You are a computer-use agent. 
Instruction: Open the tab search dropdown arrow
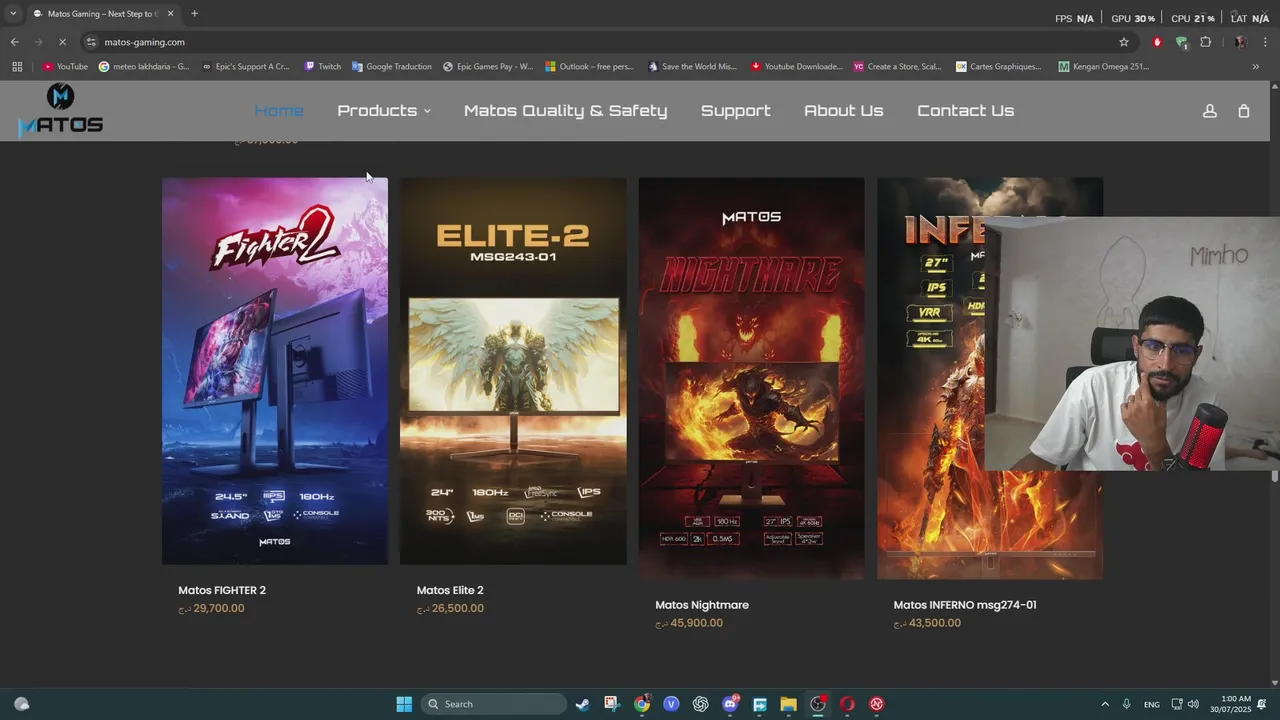pos(13,14)
